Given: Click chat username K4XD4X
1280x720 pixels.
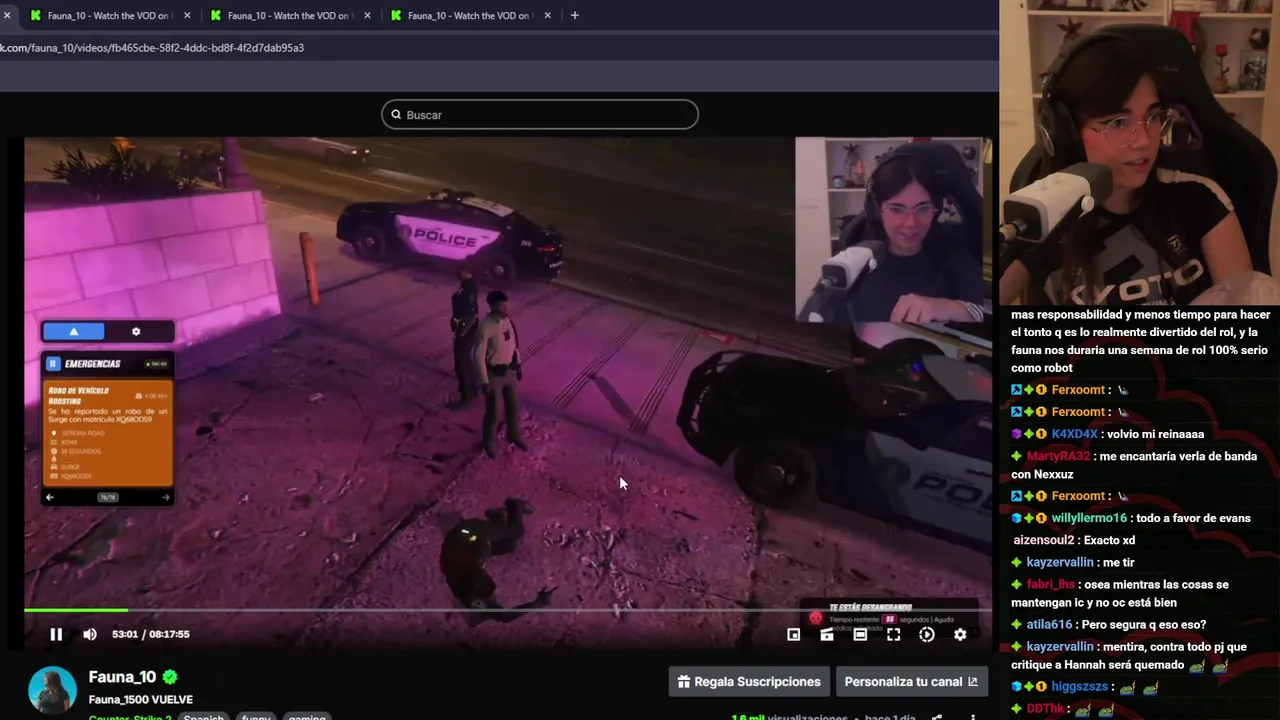Looking at the screenshot, I should tap(1074, 434).
